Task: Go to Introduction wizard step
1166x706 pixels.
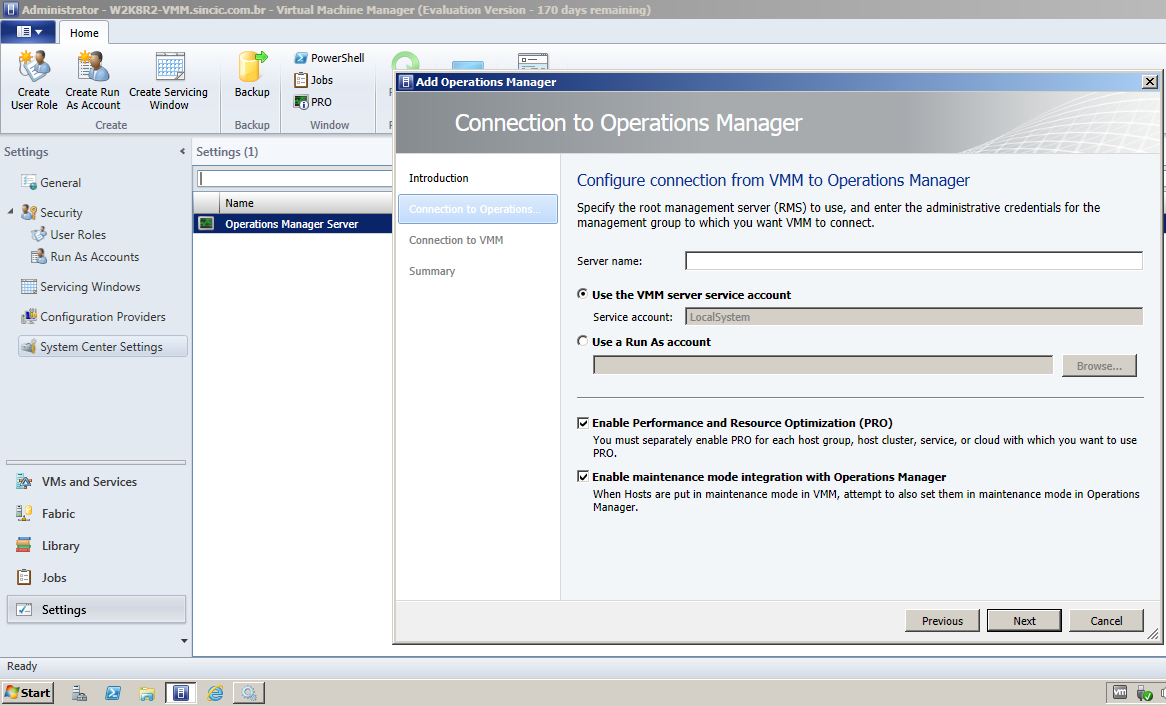Action: [439, 178]
